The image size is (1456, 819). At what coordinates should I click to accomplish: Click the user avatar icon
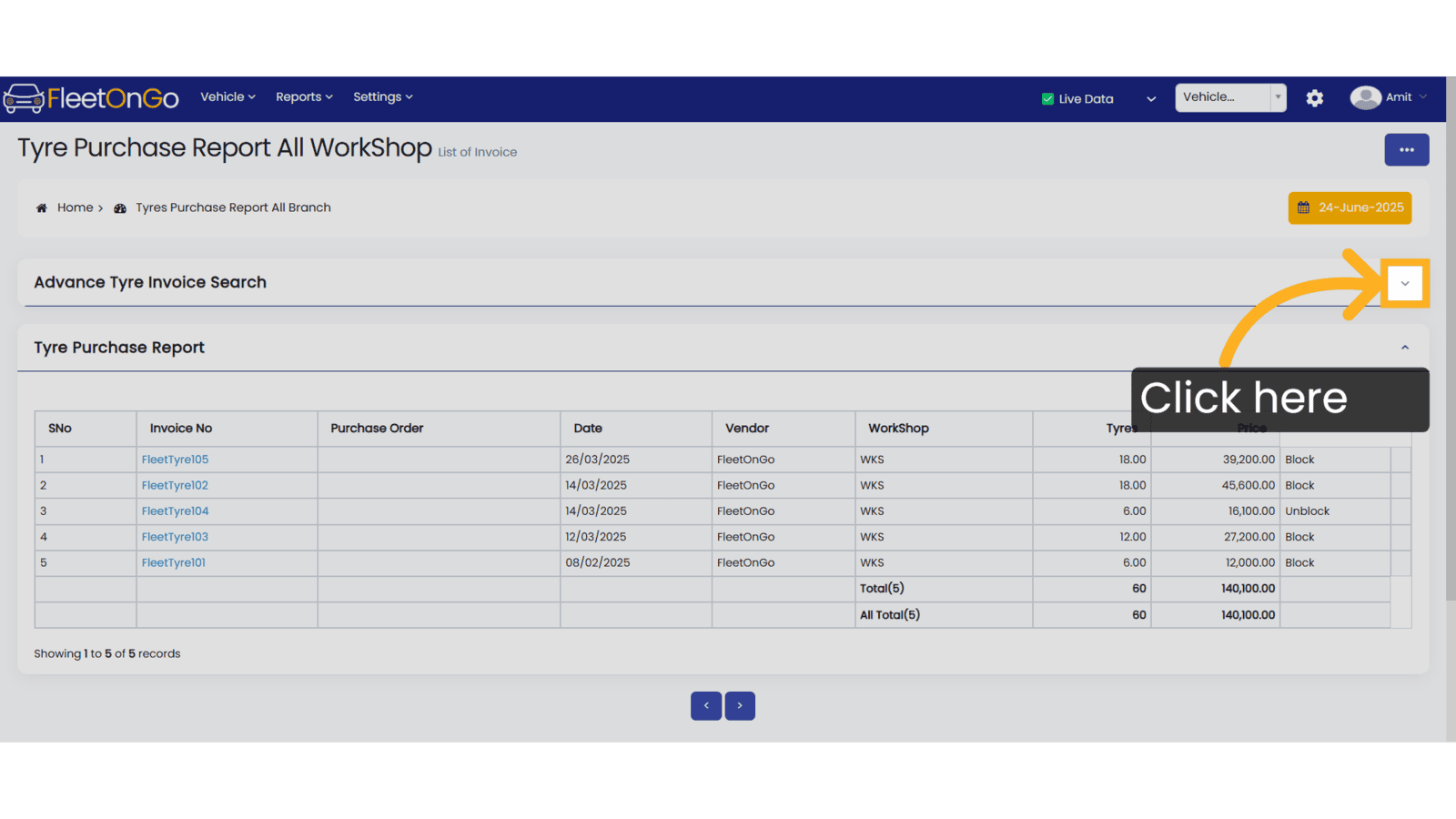click(x=1365, y=97)
